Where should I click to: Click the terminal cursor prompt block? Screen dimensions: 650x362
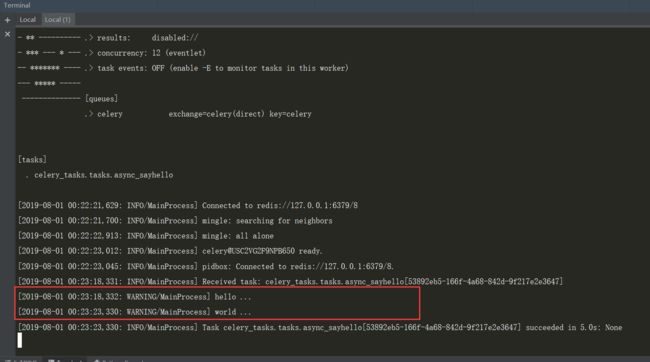[19, 340]
